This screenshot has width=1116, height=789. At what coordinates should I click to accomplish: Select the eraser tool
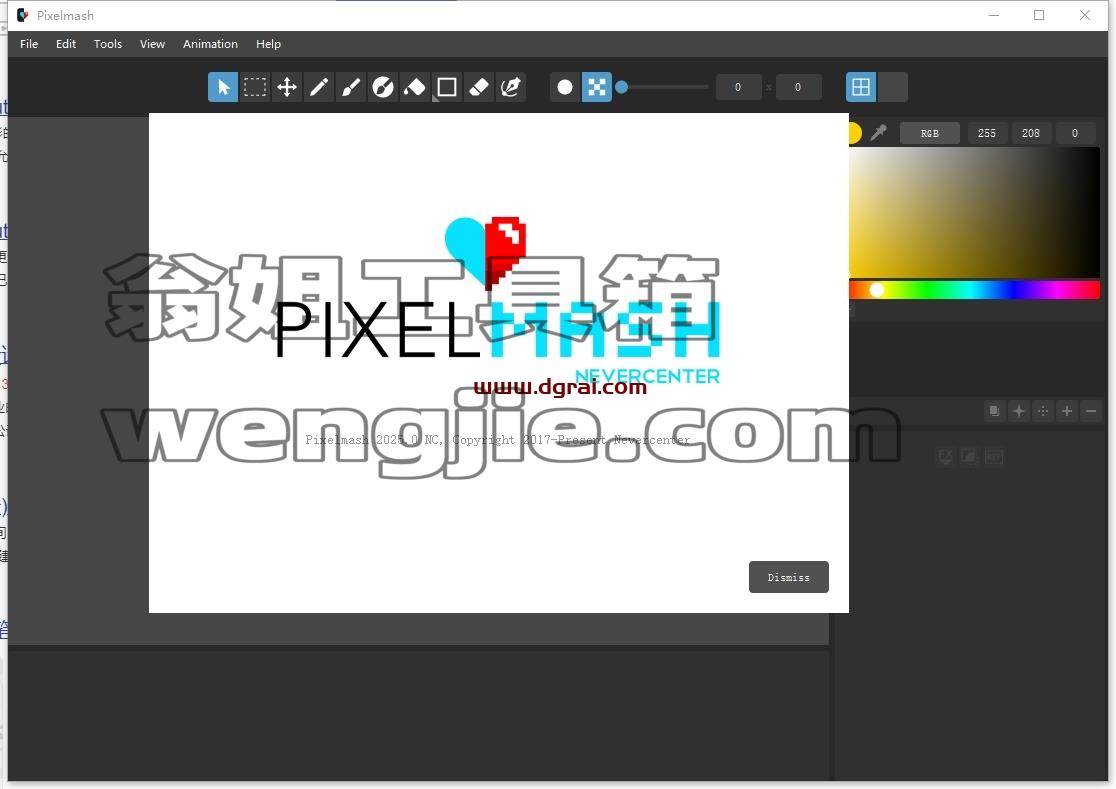coord(479,87)
